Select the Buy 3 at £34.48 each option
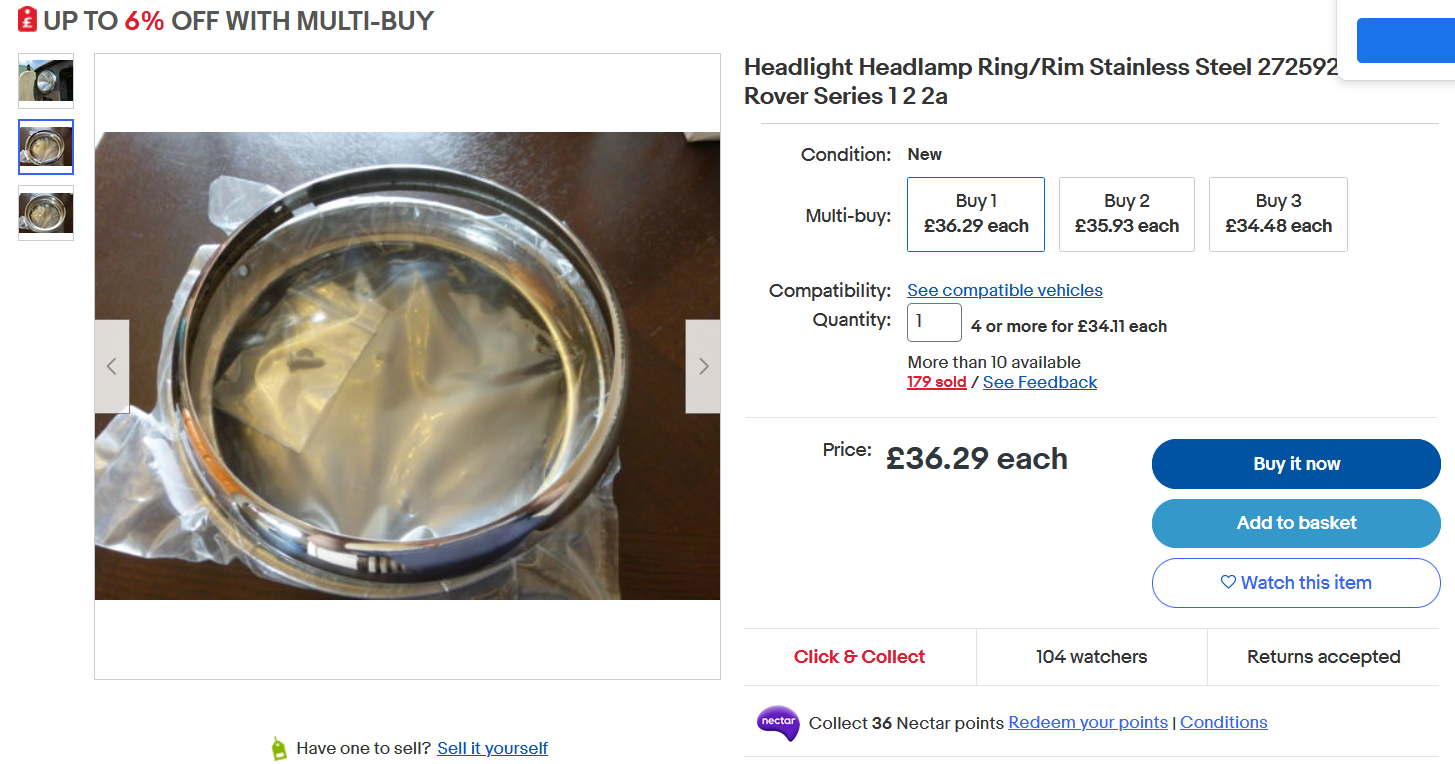The width and height of the screenshot is (1455, 764). point(1278,213)
